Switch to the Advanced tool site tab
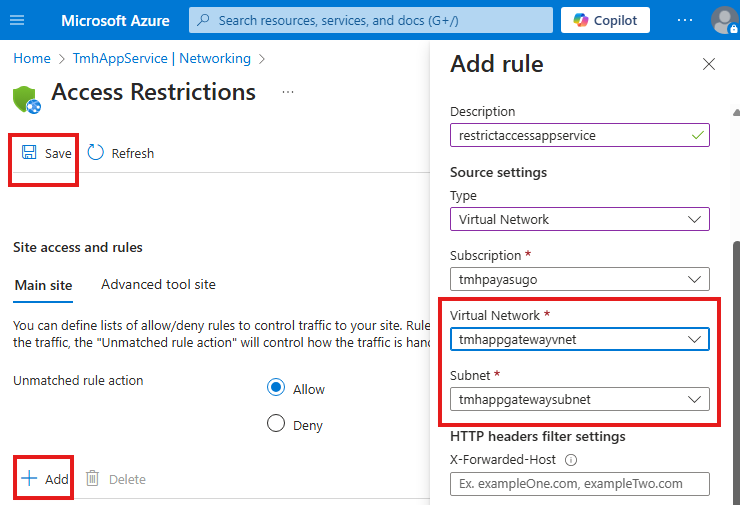The image size is (740, 505). [158, 285]
